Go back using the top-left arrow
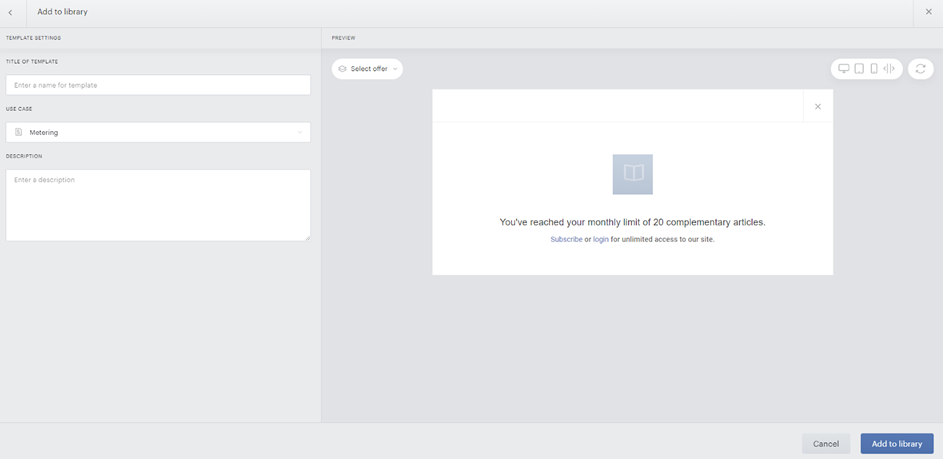943x460 pixels. [10, 13]
